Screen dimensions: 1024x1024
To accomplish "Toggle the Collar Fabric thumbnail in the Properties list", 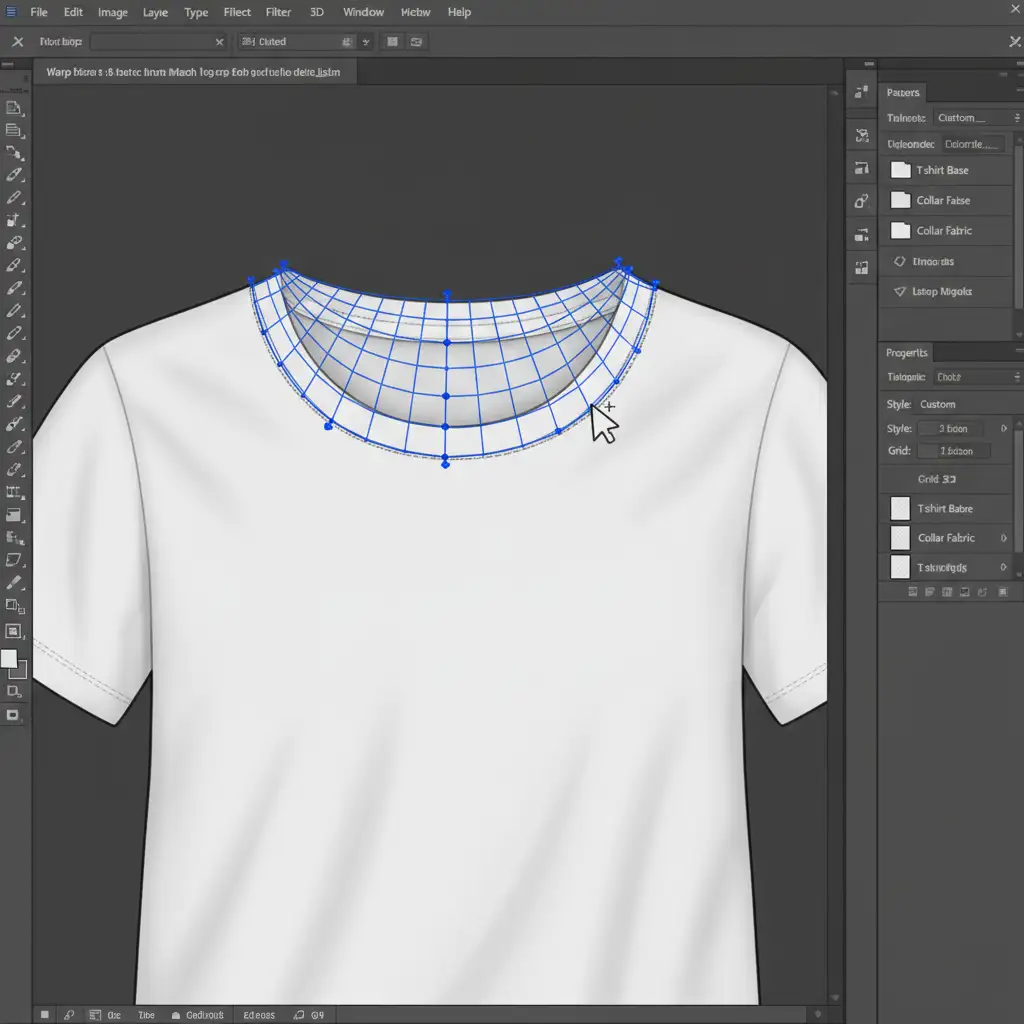I will click(x=900, y=538).
